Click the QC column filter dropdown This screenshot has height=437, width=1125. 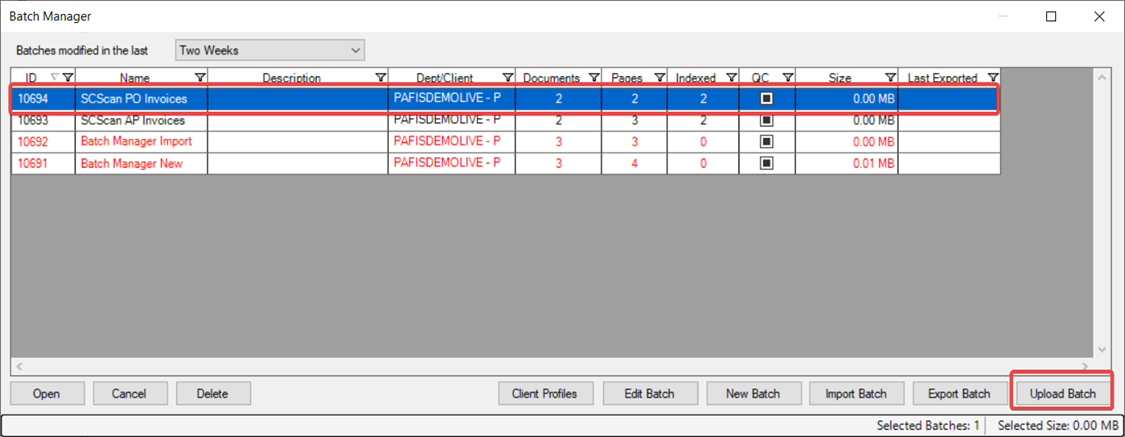(788, 78)
